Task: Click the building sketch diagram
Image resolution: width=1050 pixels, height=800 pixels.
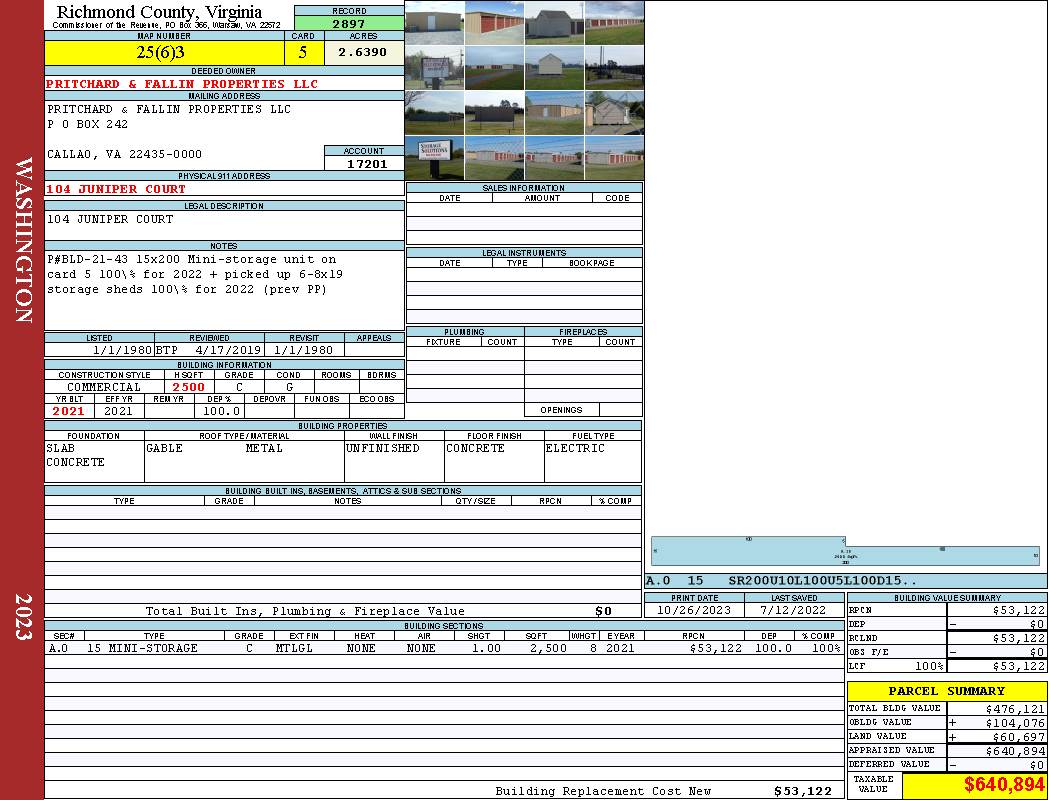Action: coord(845,555)
